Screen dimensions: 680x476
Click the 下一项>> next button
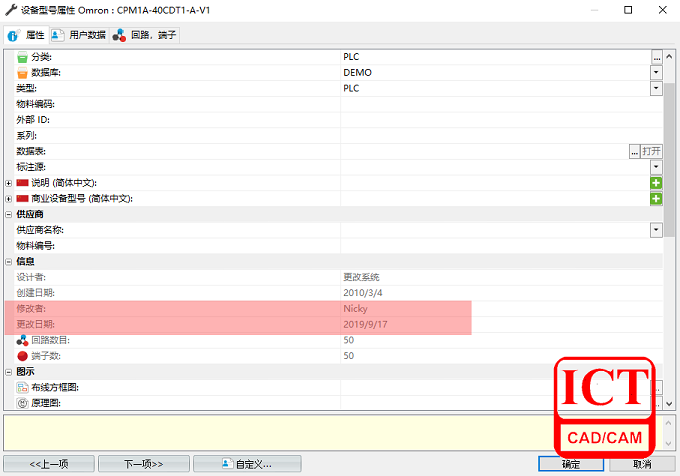[x=144, y=464]
